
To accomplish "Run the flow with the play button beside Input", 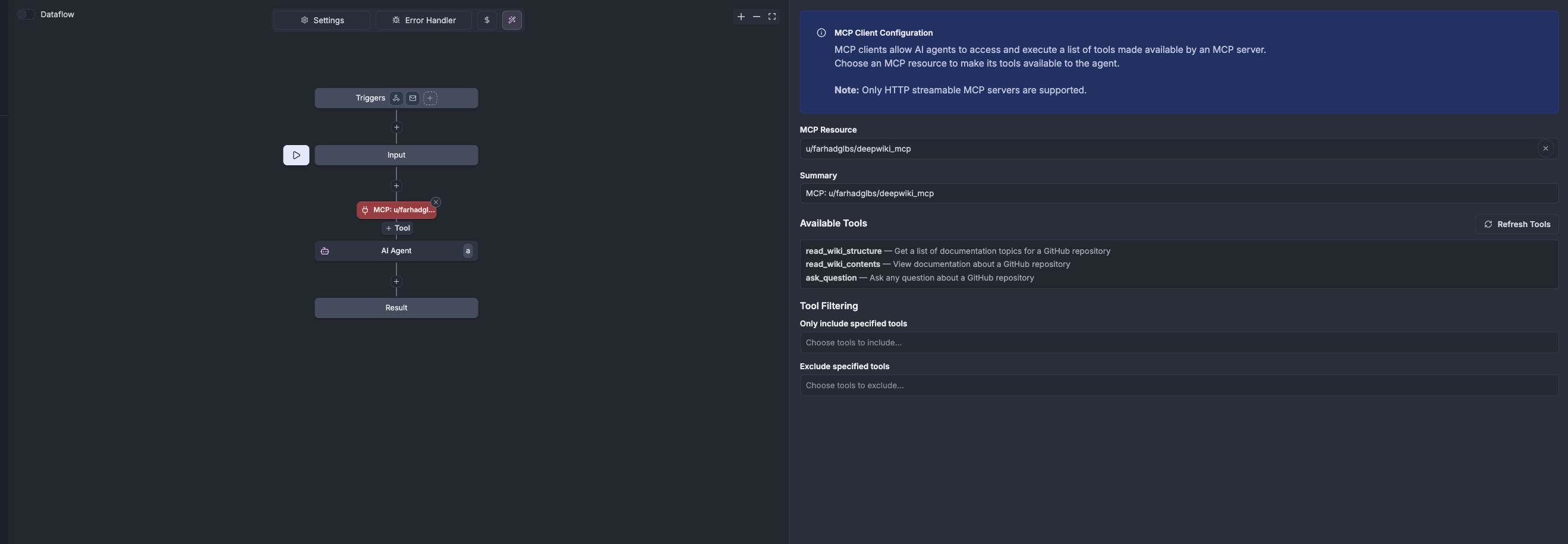I will click(296, 155).
